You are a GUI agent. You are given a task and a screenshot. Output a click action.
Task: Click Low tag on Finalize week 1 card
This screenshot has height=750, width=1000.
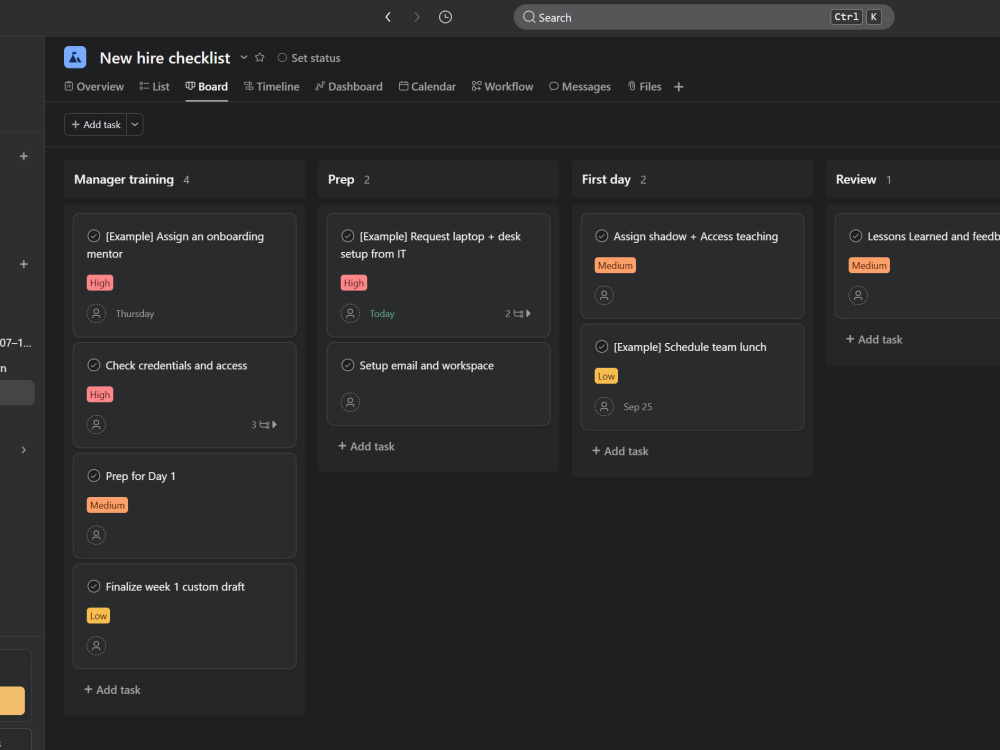tap(98, 616)
